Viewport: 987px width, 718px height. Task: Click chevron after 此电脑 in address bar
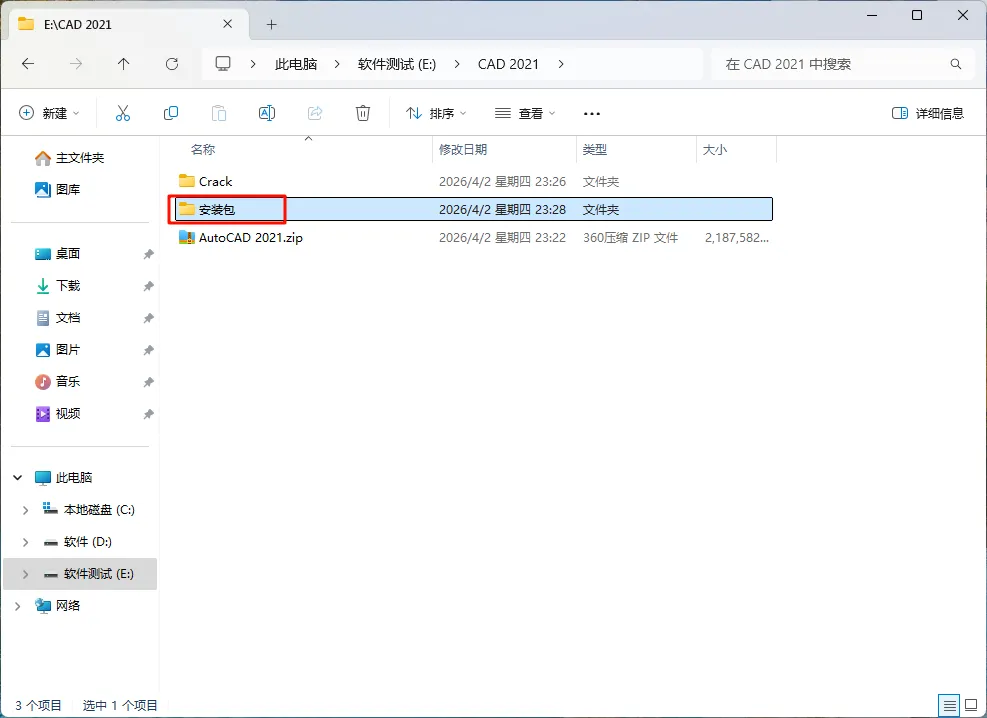337,64
